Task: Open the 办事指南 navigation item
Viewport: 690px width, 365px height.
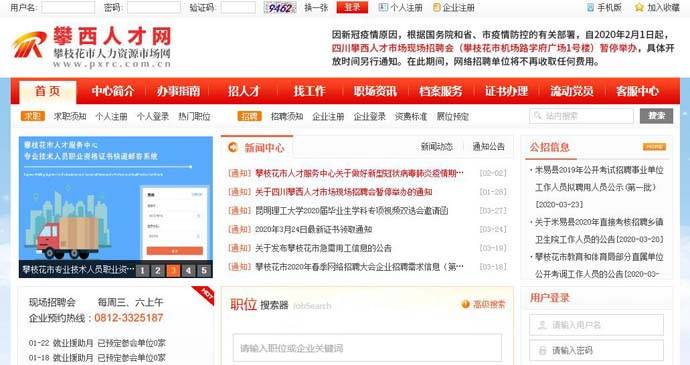Action: [178, 91]
